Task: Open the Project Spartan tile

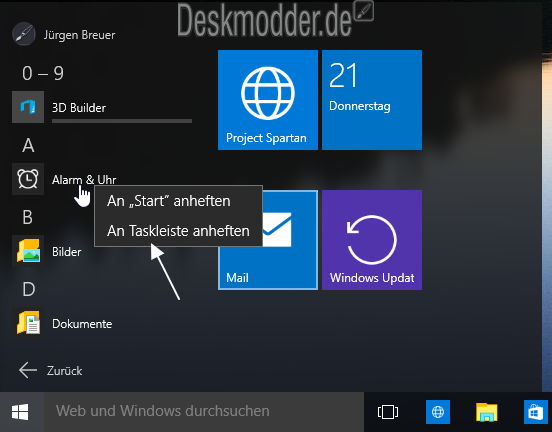Action: [268, 100]
